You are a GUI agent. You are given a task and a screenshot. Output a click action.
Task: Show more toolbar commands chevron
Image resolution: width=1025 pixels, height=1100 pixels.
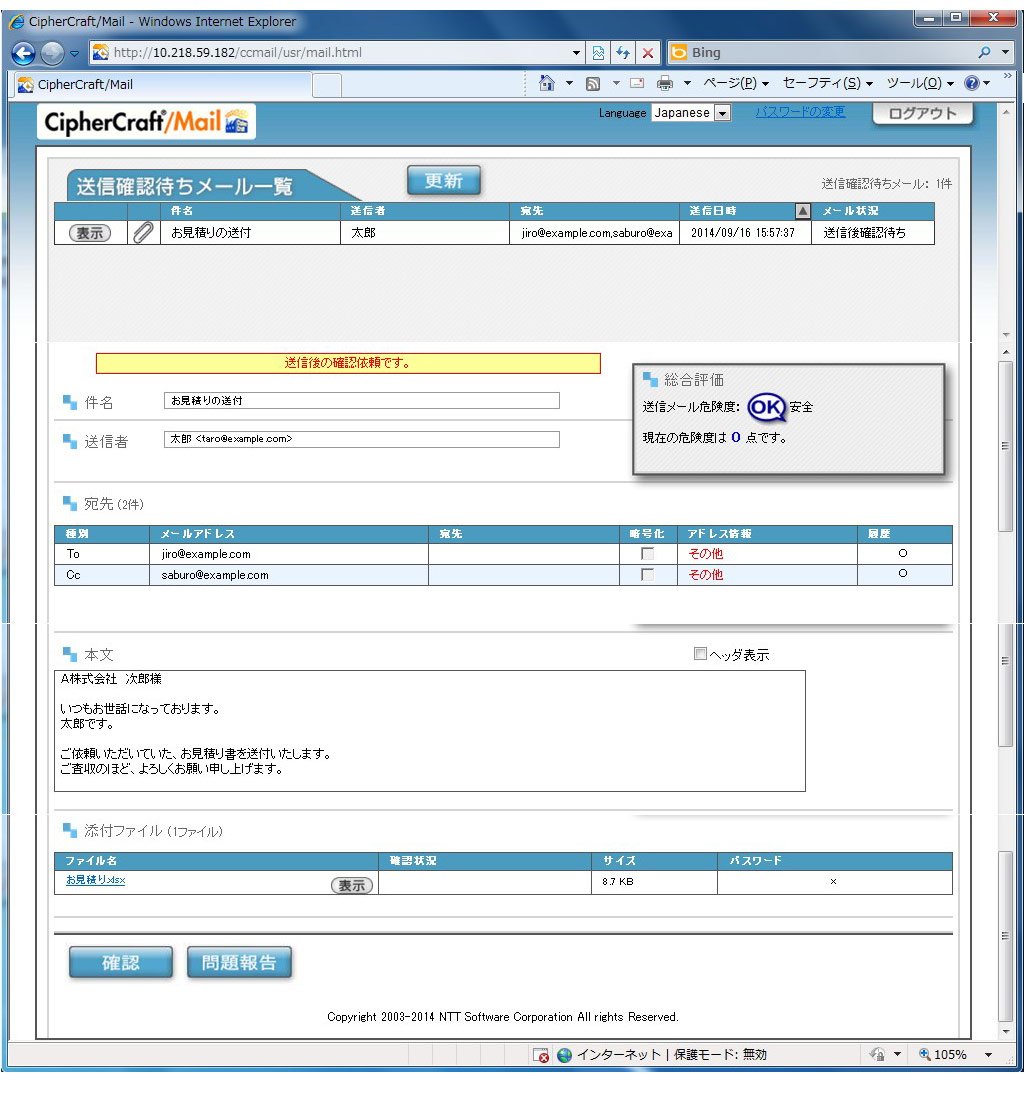[1008, 76]
